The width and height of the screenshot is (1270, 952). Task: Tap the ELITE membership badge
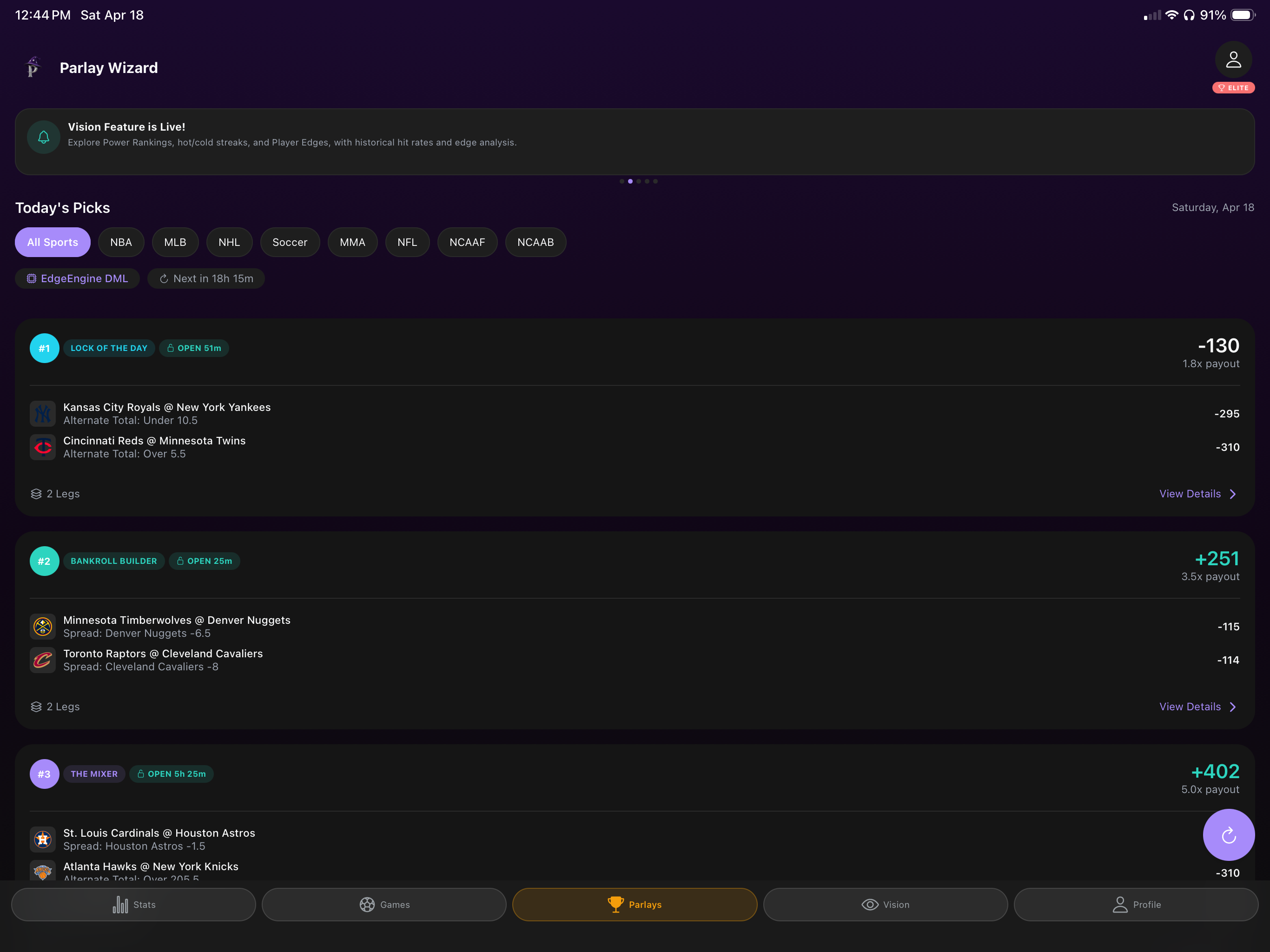click(x=1233, y=88)
